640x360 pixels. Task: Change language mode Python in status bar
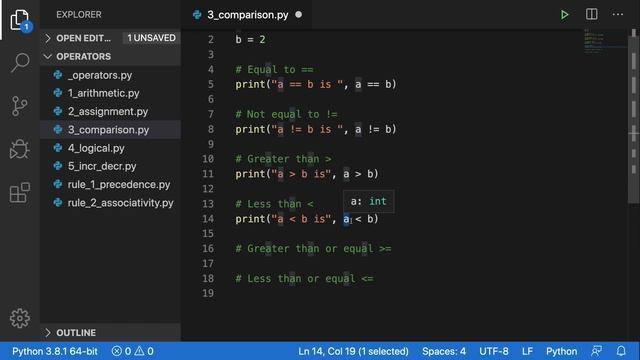[x=561, y=351]
